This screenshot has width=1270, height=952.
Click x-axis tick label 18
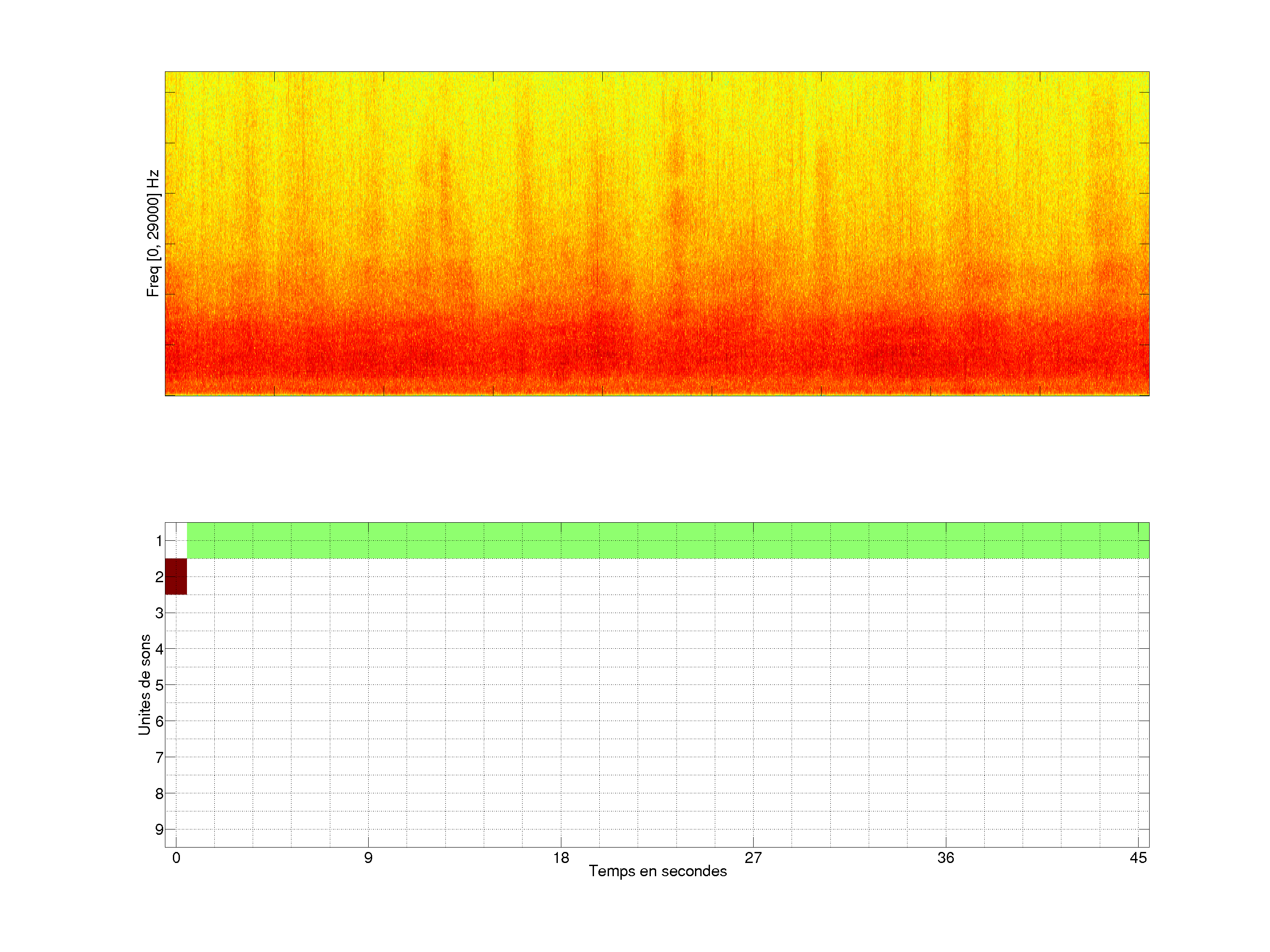click(x=560, y=858)
